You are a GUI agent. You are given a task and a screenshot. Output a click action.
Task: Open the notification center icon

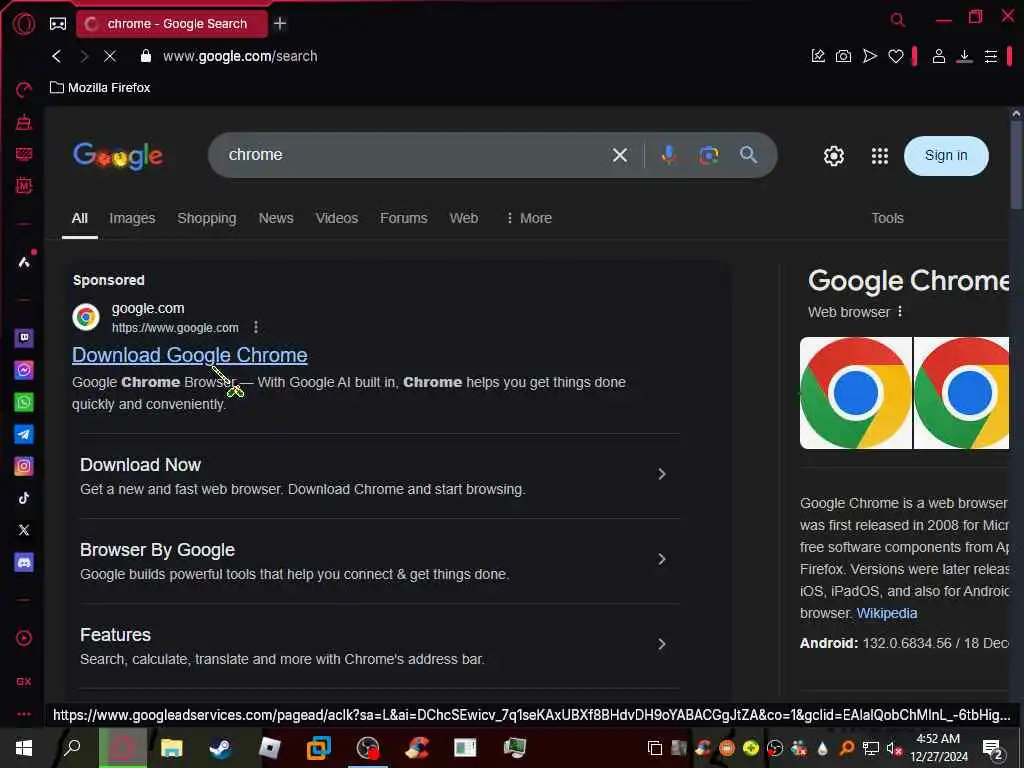coord(993,748)
